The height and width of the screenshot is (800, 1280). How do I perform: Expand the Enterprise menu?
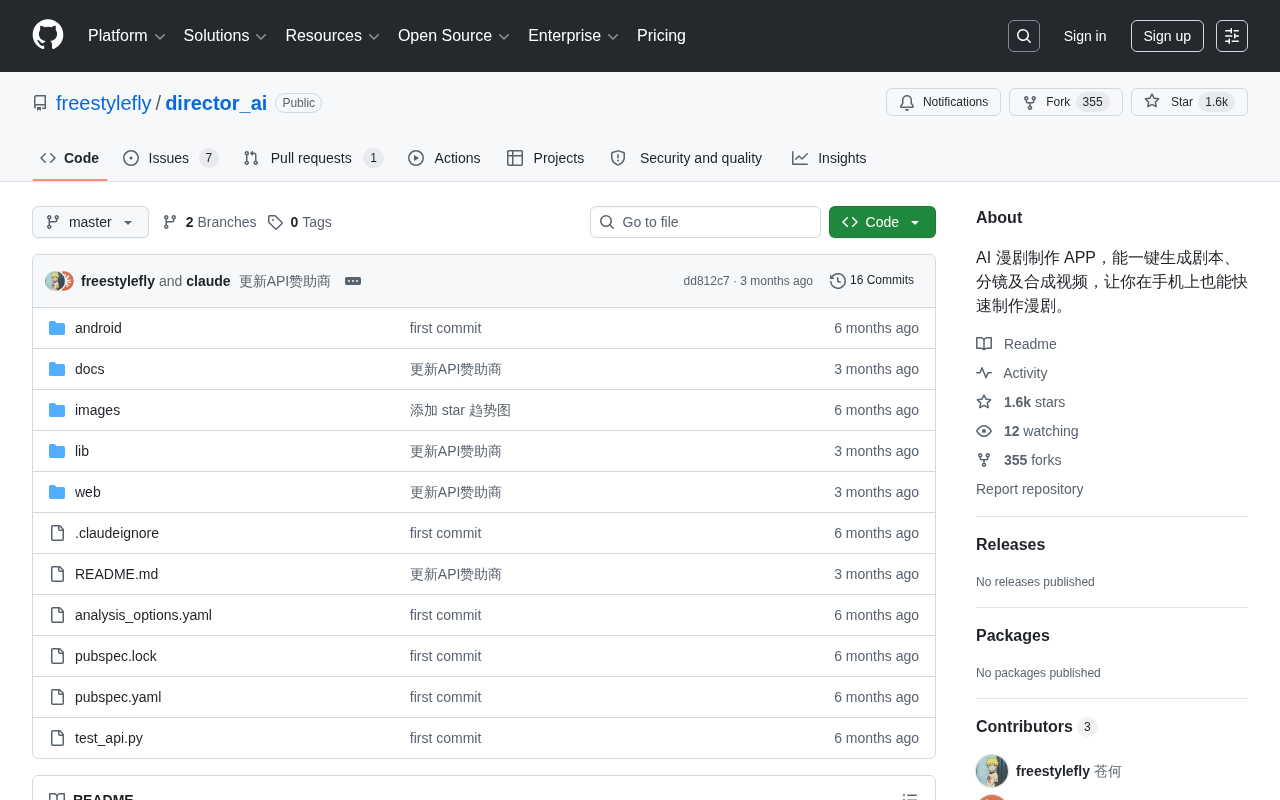(x=574, y=36)
